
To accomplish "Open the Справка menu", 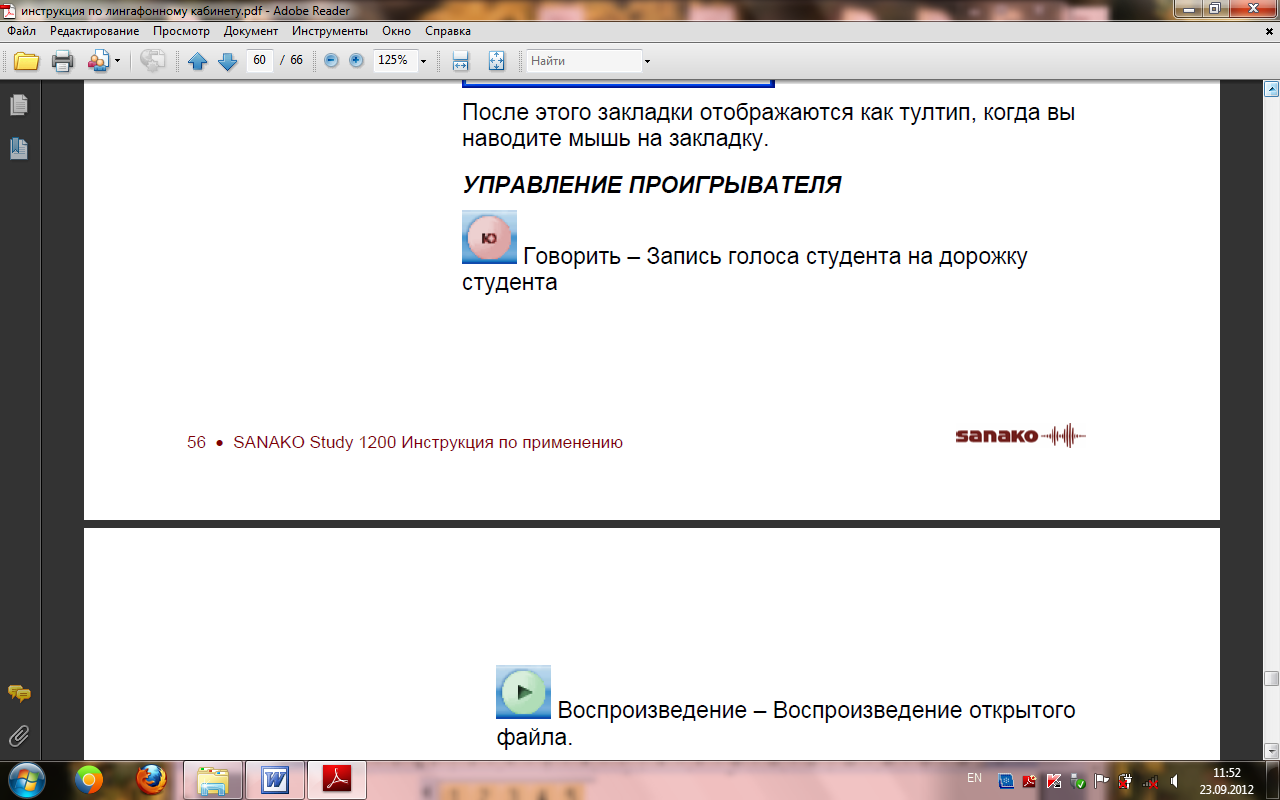I will coord(448,31).
